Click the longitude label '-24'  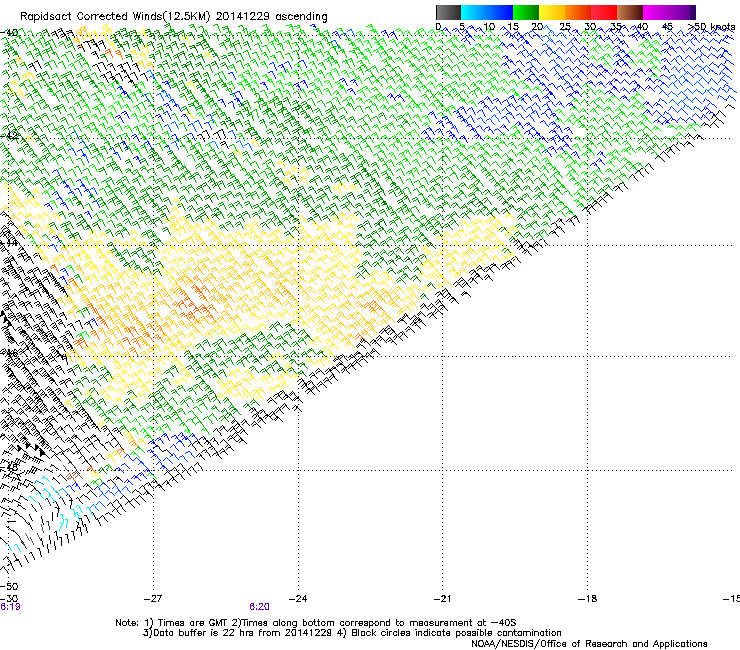pyautogui.click(x=297, y=598)
